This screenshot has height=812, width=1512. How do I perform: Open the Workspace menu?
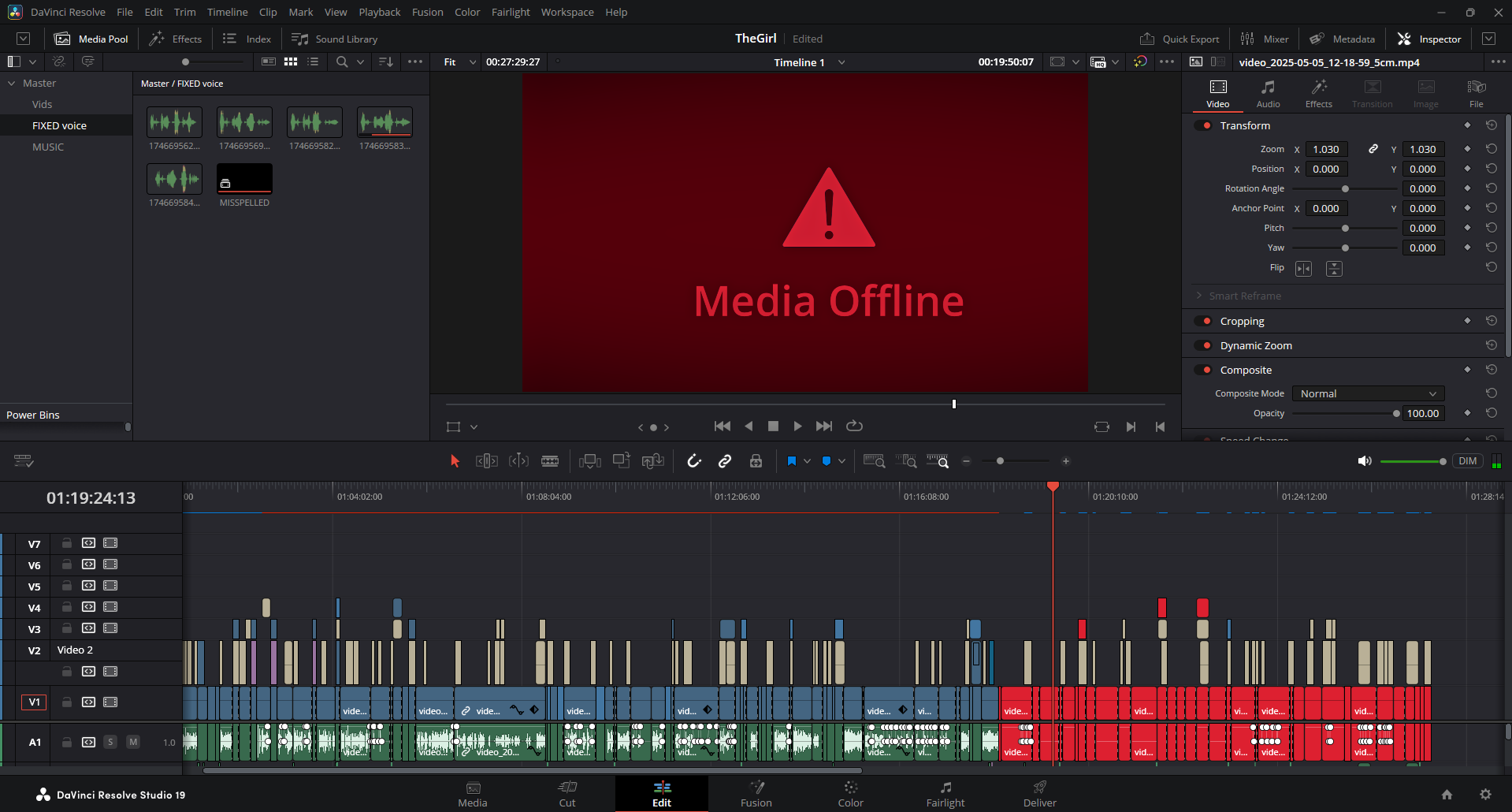567,12
